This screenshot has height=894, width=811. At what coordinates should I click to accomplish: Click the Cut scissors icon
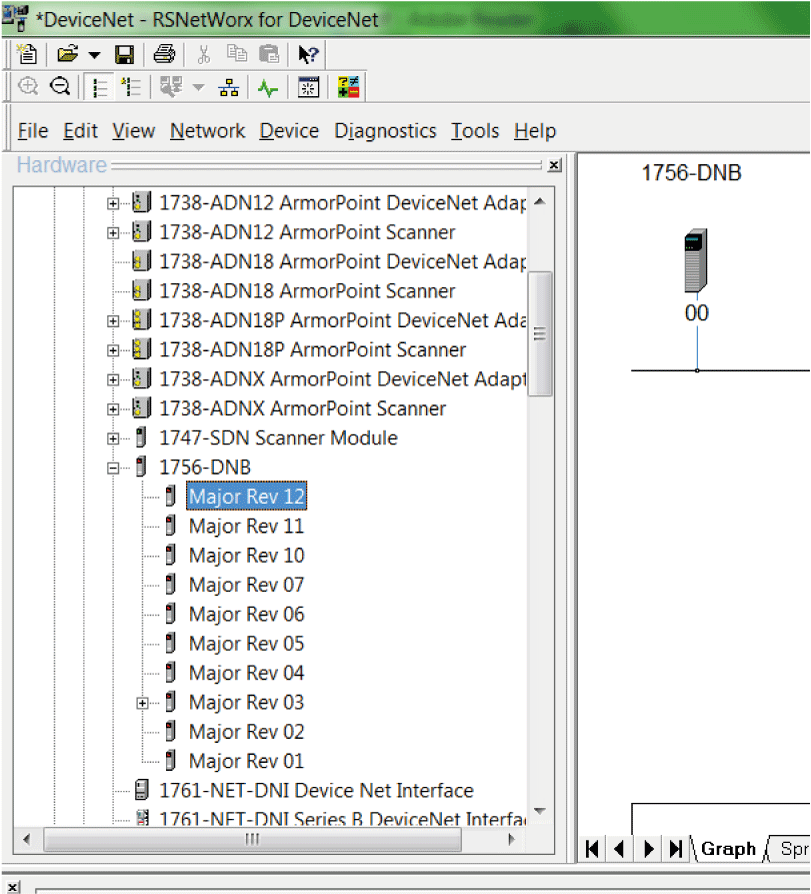(204, 55)
